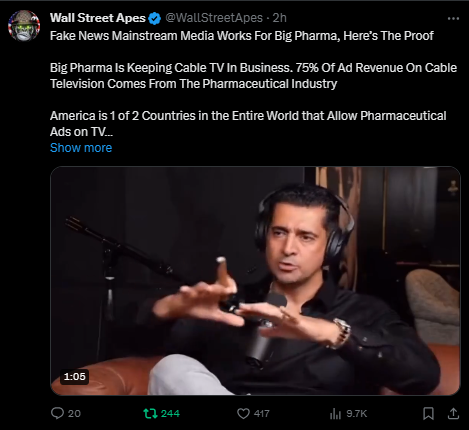469x430 pixels.
Task: Open the reply comment icon
Action: point(57,413)
